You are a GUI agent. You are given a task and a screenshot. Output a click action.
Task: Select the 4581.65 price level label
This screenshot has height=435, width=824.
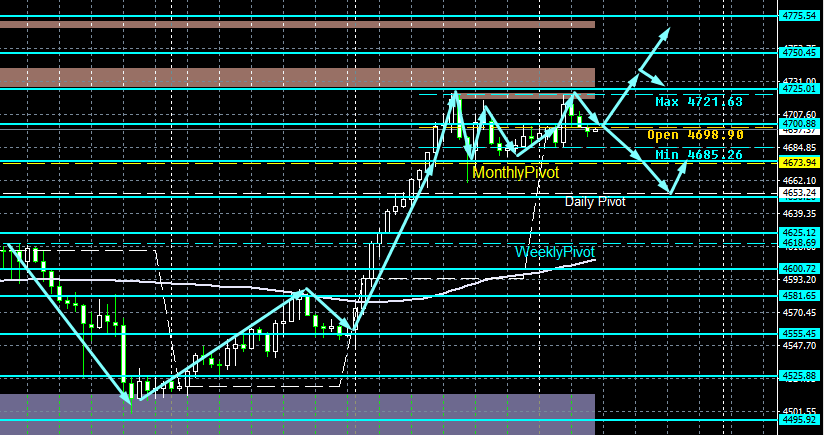tap(799, 295)
